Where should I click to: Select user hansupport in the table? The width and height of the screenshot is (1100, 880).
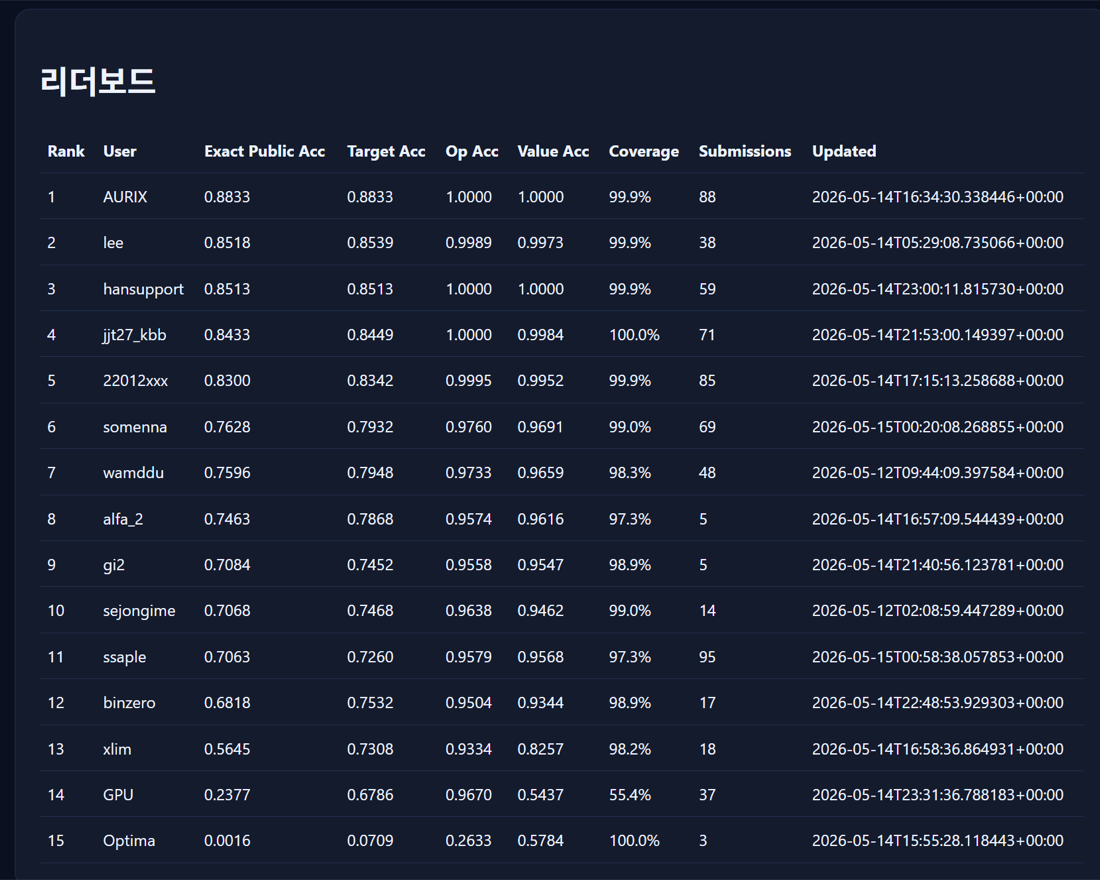143,289
